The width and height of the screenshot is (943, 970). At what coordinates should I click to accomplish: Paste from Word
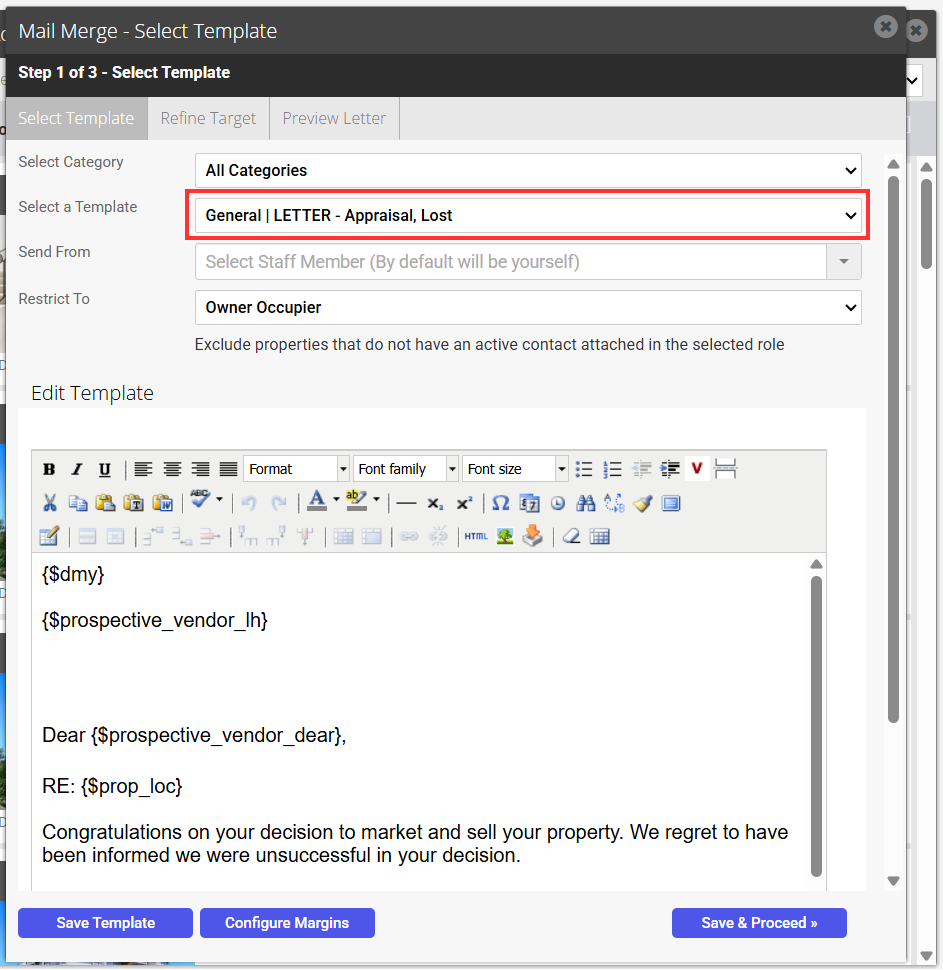coord(163,503)
